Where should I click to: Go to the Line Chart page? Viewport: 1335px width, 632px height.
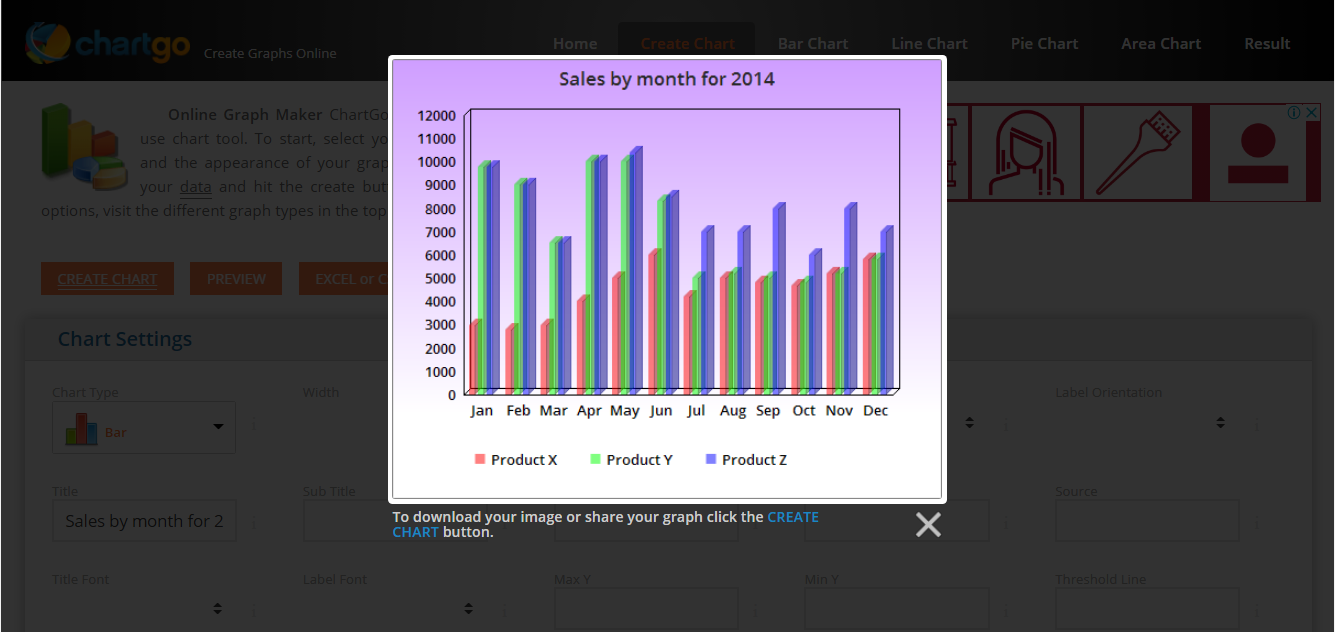929,44
